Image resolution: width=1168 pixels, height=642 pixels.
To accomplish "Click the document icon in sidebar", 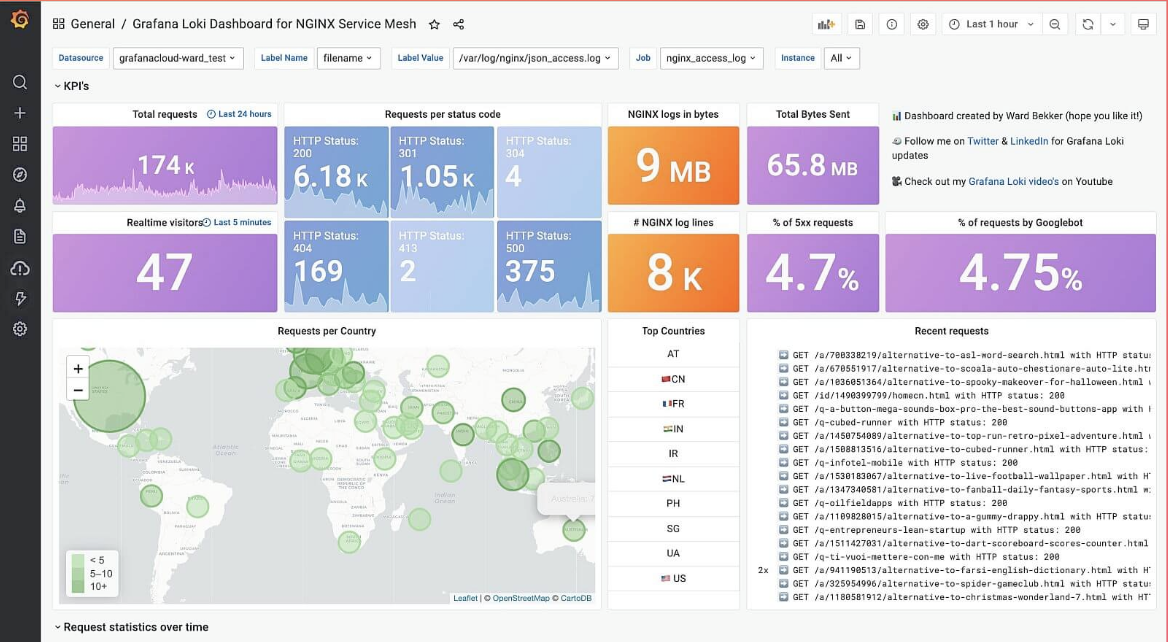I will pyautogui.click(x=20, y=236).
